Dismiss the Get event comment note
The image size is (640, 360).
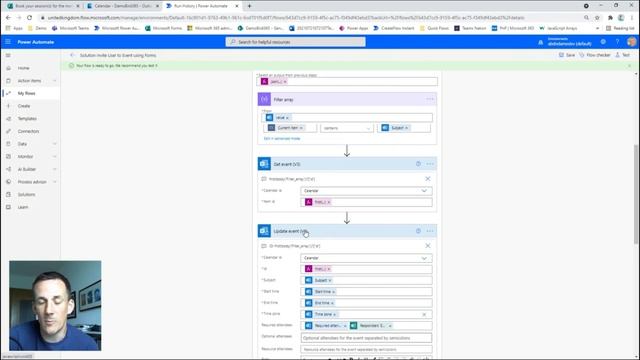[428, 179]
